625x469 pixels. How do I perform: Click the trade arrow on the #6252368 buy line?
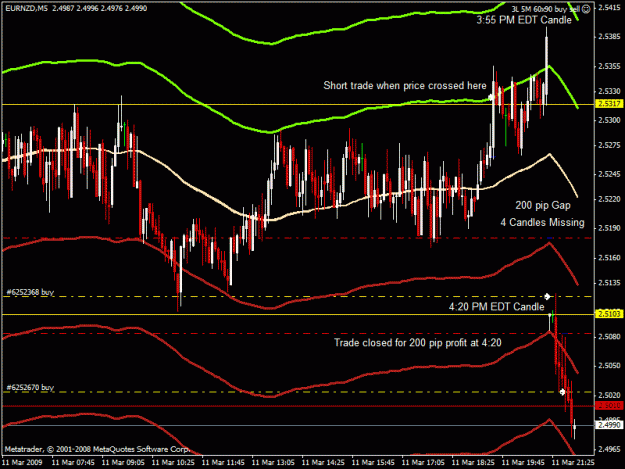547,296
